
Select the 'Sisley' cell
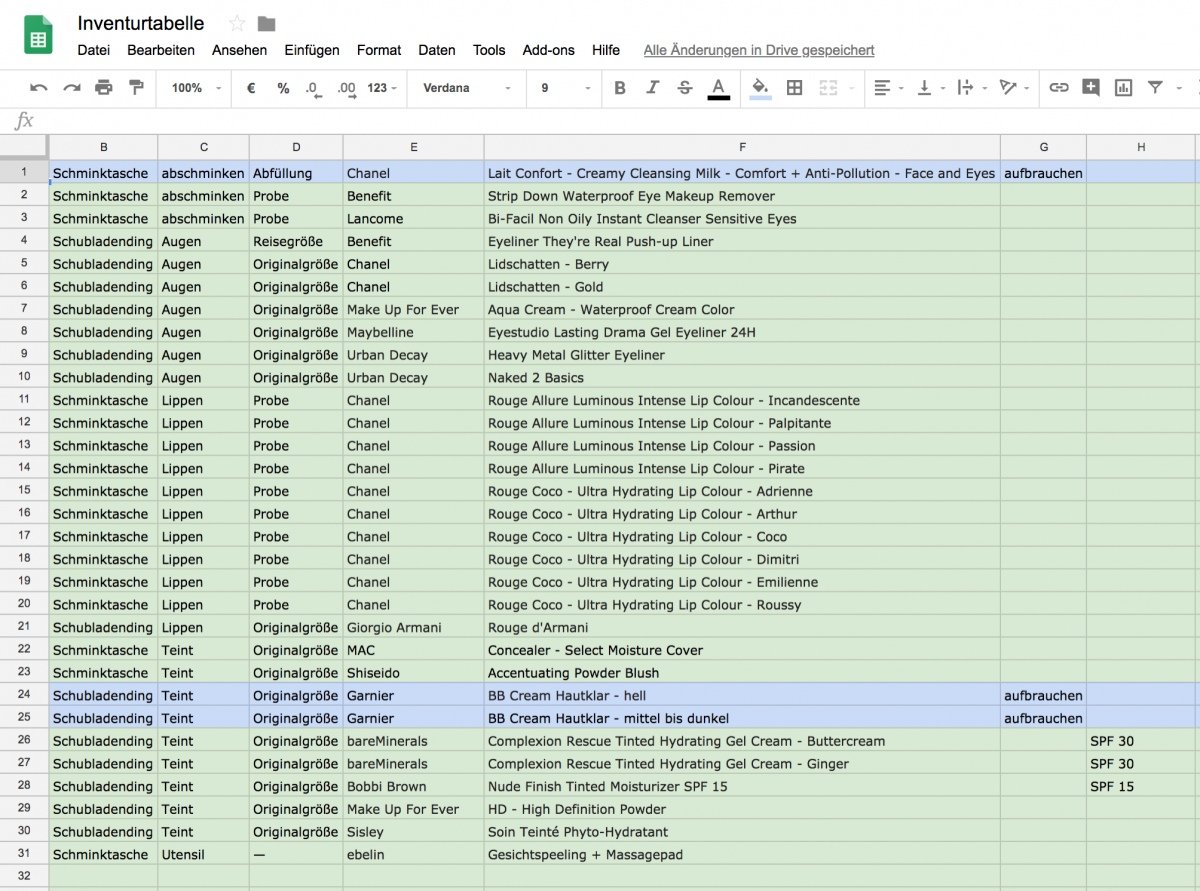(x=413, y=832)
